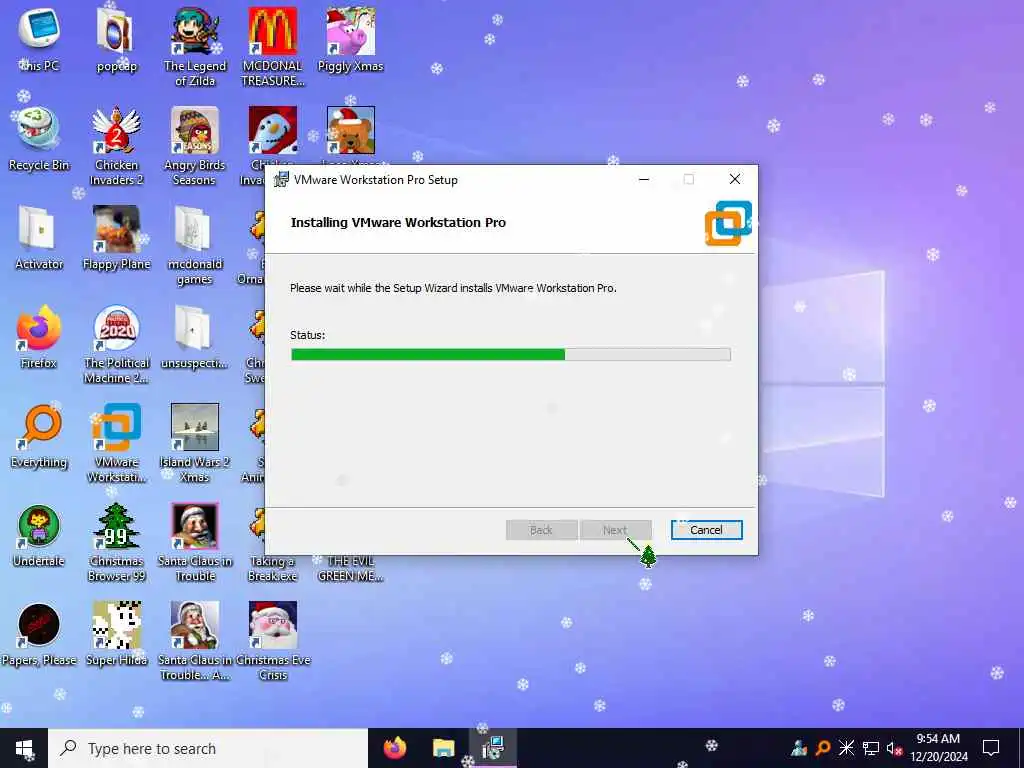Click the Type here to search box
This screenshot has width=1024, height=768.
(x=208, y=748)
